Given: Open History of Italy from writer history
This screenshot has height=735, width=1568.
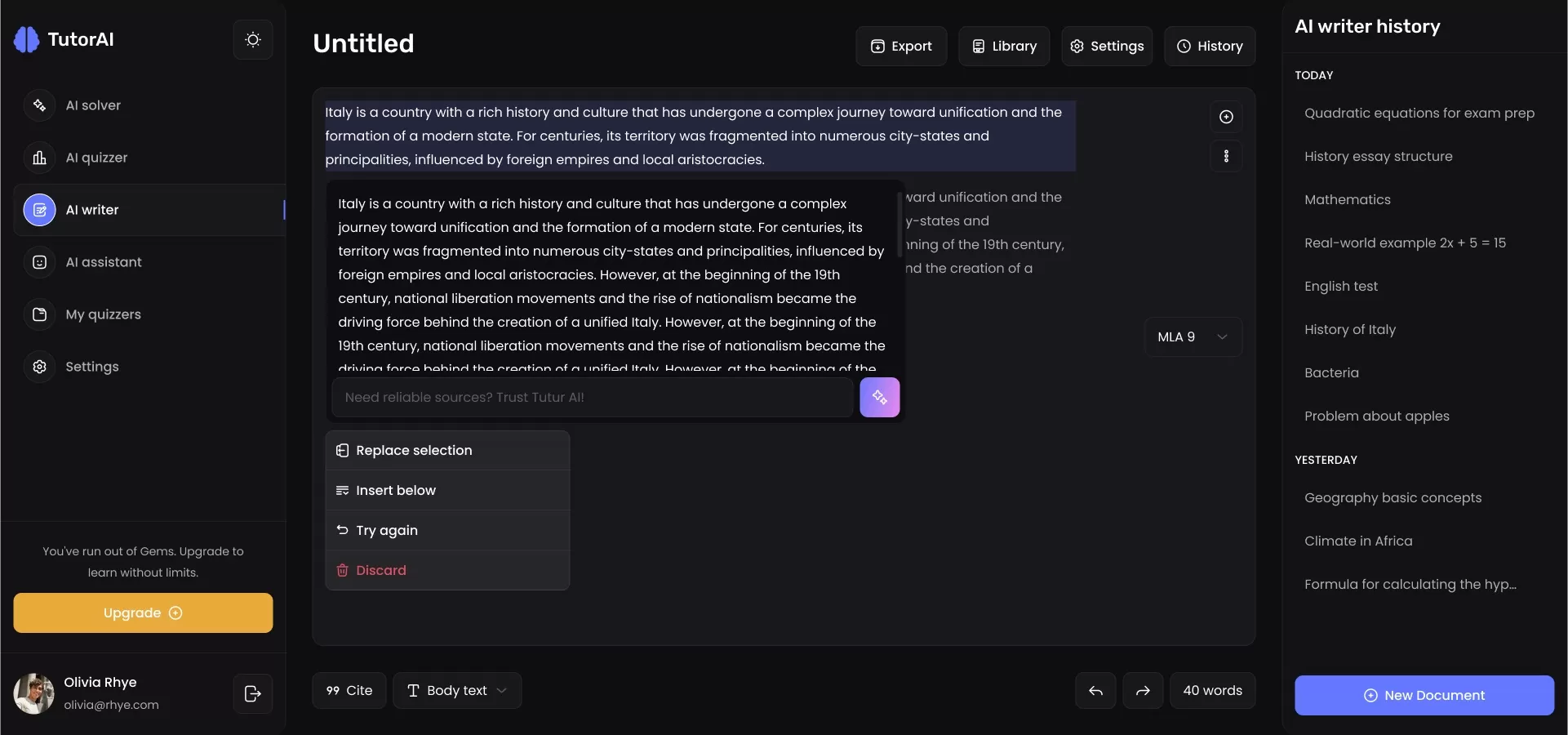Looking at the screenshot, I should (x=1349, y=330).
